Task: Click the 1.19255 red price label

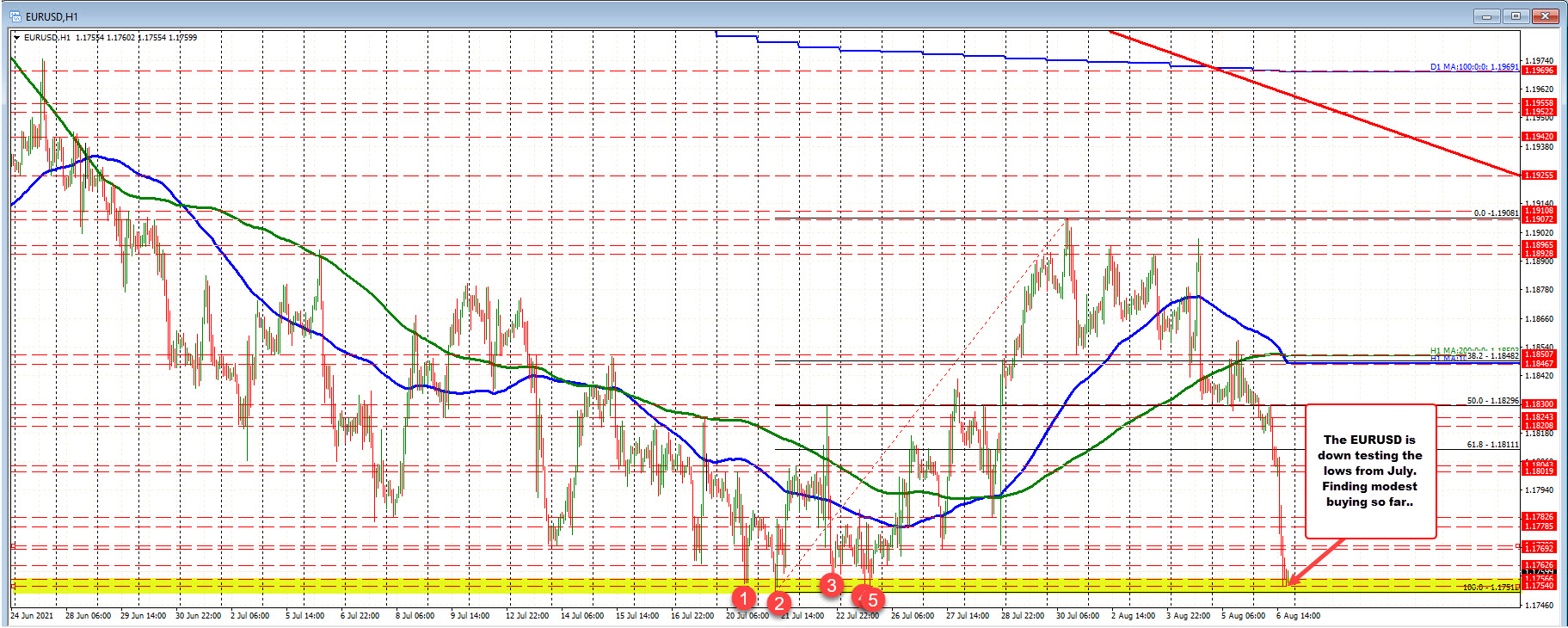Action: (1538, 175)
